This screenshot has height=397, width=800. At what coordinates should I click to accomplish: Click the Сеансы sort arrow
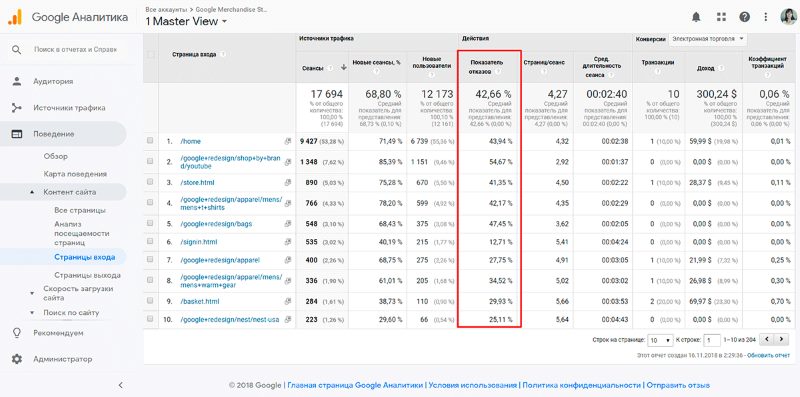(344, 67)
